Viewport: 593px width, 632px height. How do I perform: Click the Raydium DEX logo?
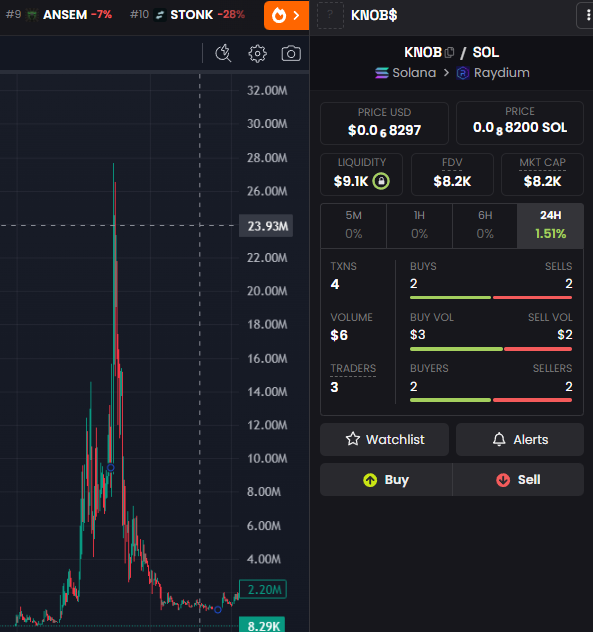pos(463,73)
